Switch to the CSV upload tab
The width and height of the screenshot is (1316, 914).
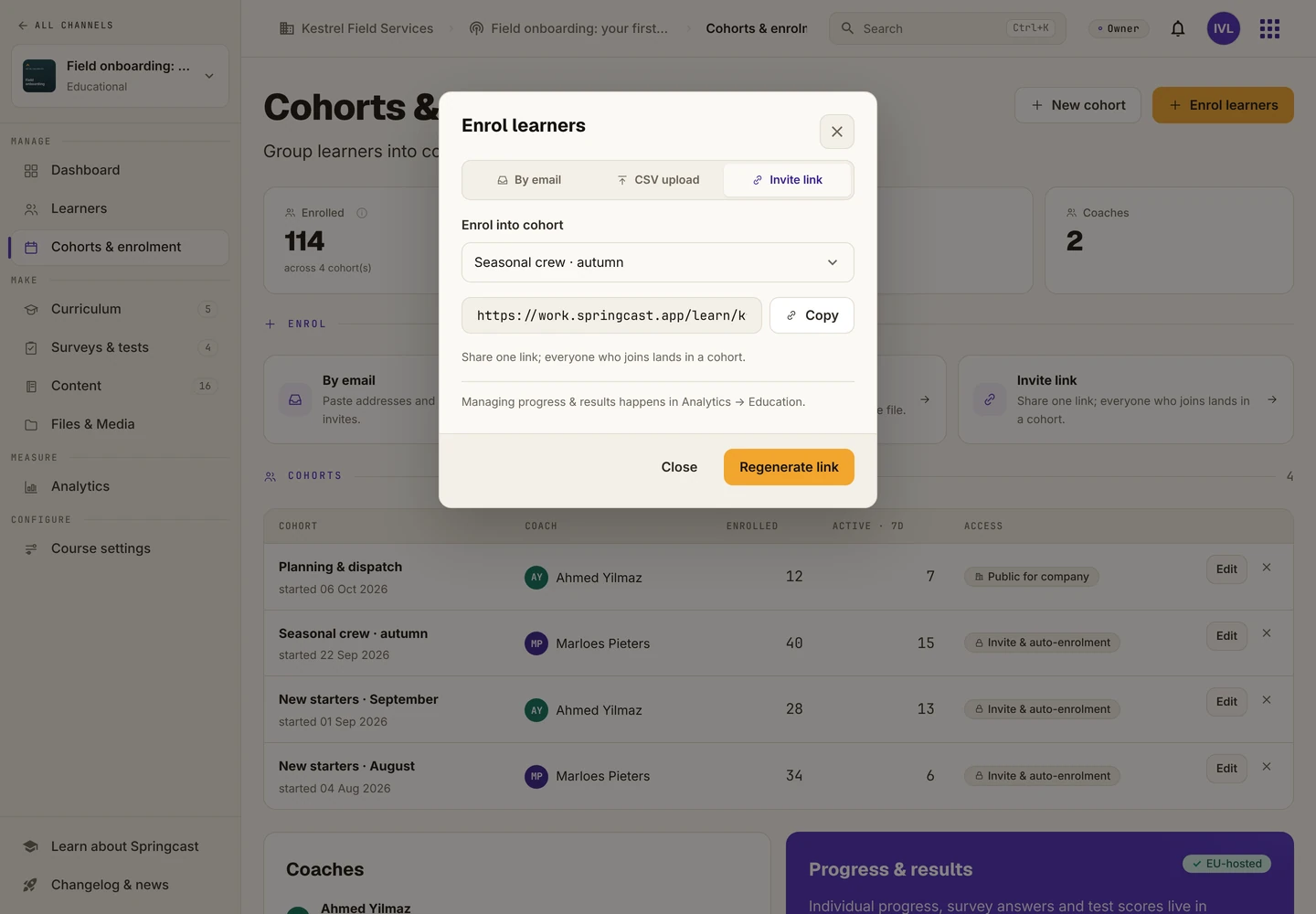(x=658, y=180)
